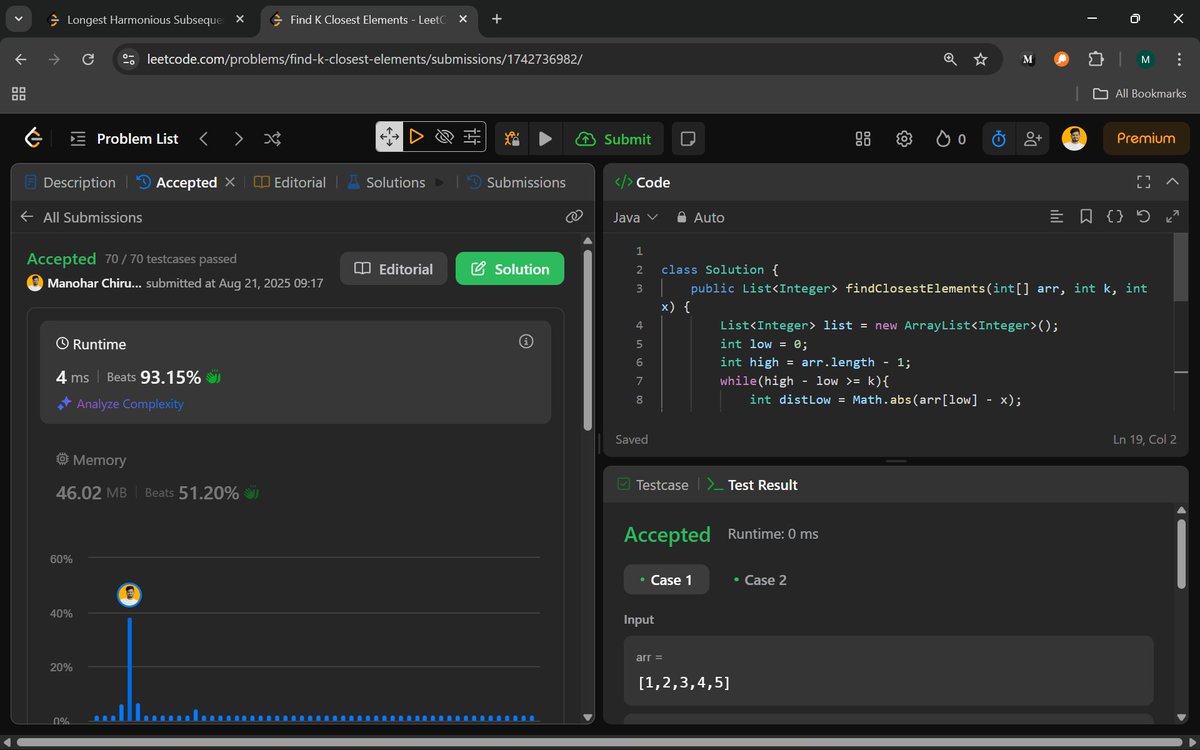Start the timer stopwatch icon
Image resolution: width=1200 pixels, height=750 pixels.
[x=998, y=139]
